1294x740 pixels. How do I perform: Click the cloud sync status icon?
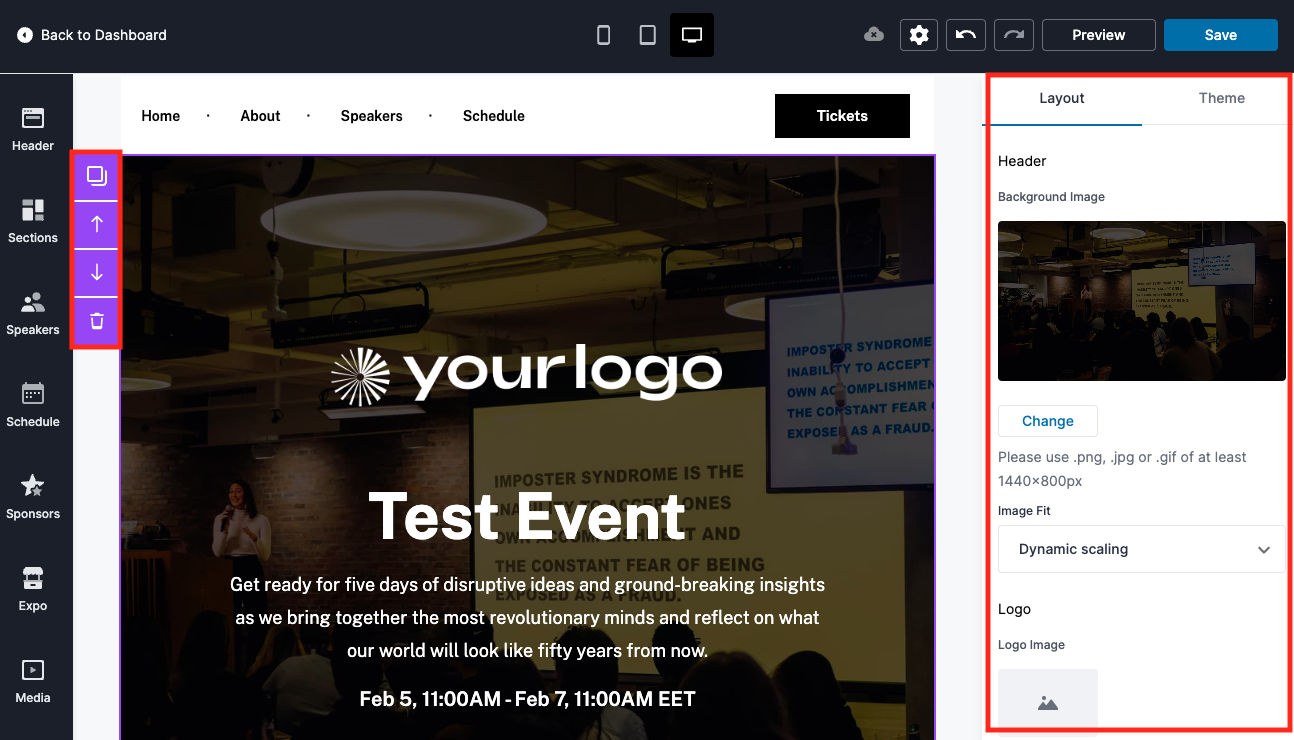coord(874,35)
